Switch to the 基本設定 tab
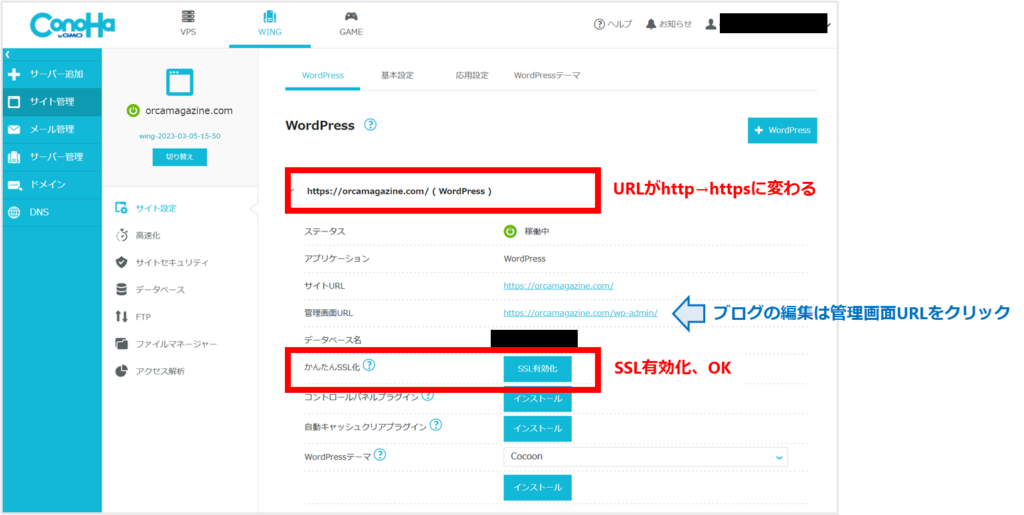The image size is (1024, 515). coord(397,76)
